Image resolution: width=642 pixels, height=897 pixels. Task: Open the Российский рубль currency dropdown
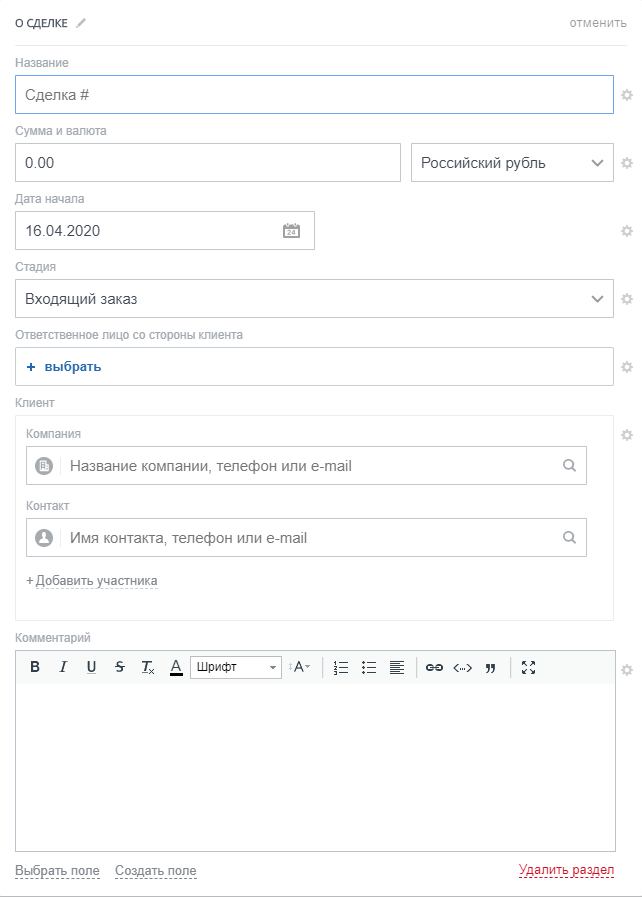pos(512,163)
